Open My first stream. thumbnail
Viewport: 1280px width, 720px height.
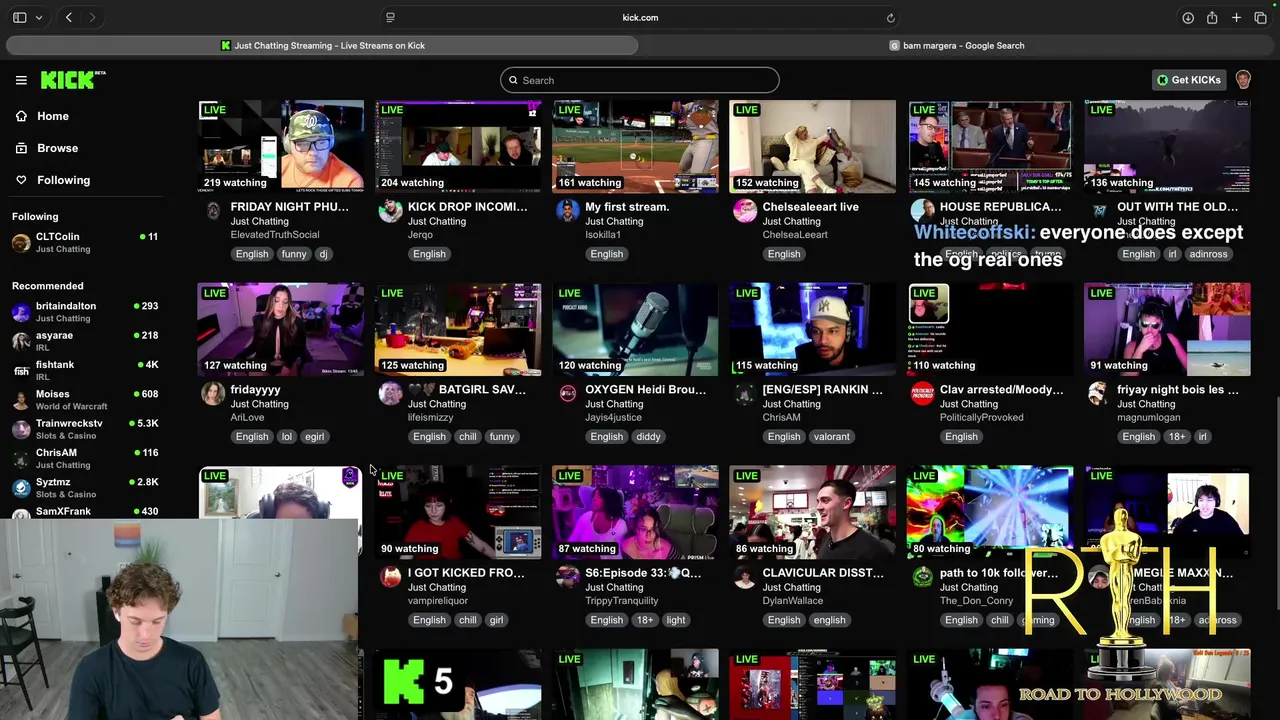635,146
